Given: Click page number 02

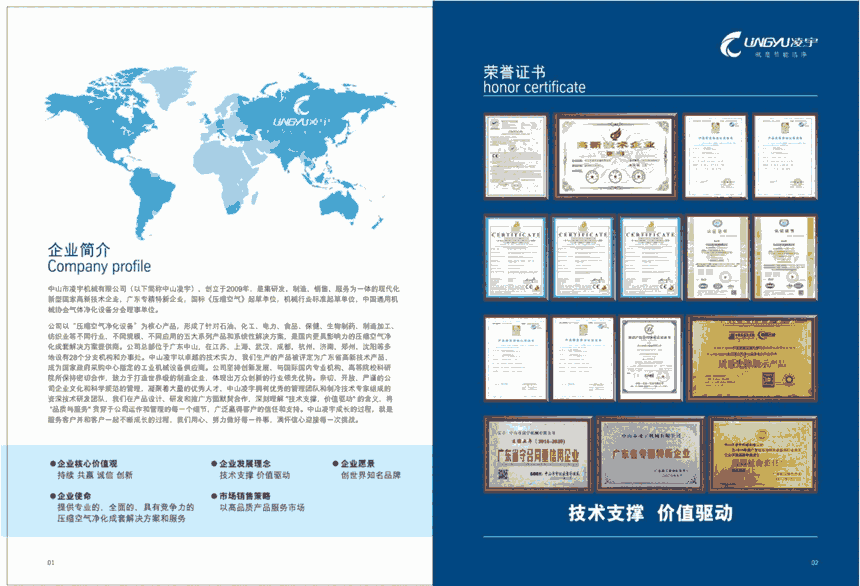Looking at the screenshot, I should click(x=814, y=562).
